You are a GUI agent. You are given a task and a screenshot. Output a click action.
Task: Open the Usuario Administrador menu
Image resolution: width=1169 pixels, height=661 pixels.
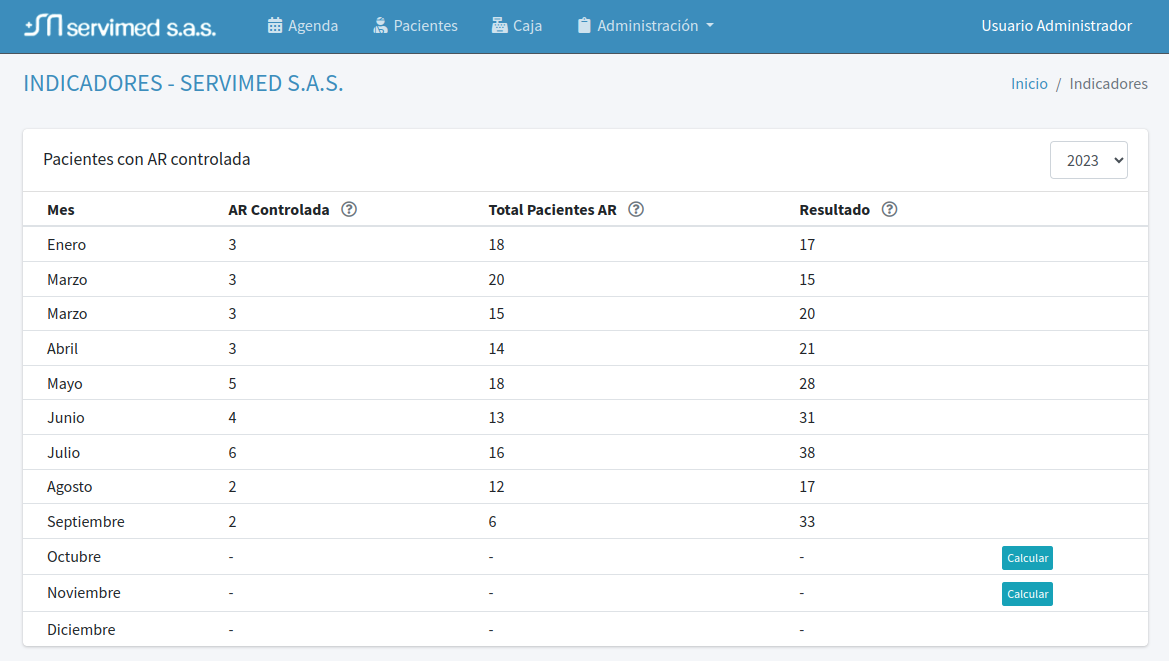[x=1056, y=26]
